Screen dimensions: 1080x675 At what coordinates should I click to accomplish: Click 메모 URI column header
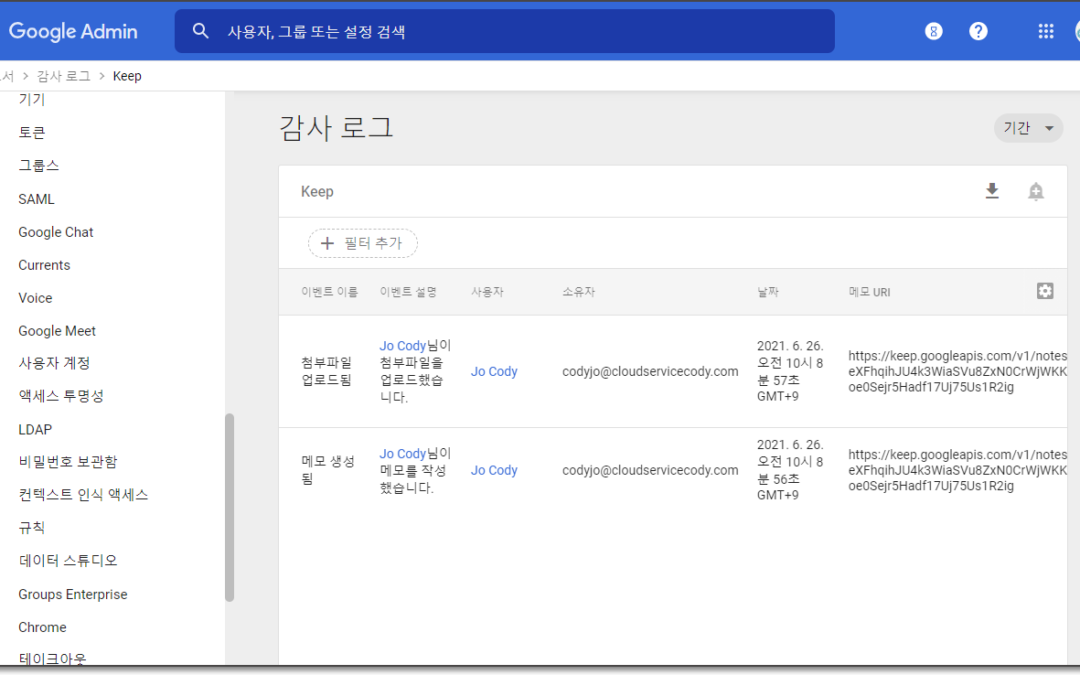point(869,292)
